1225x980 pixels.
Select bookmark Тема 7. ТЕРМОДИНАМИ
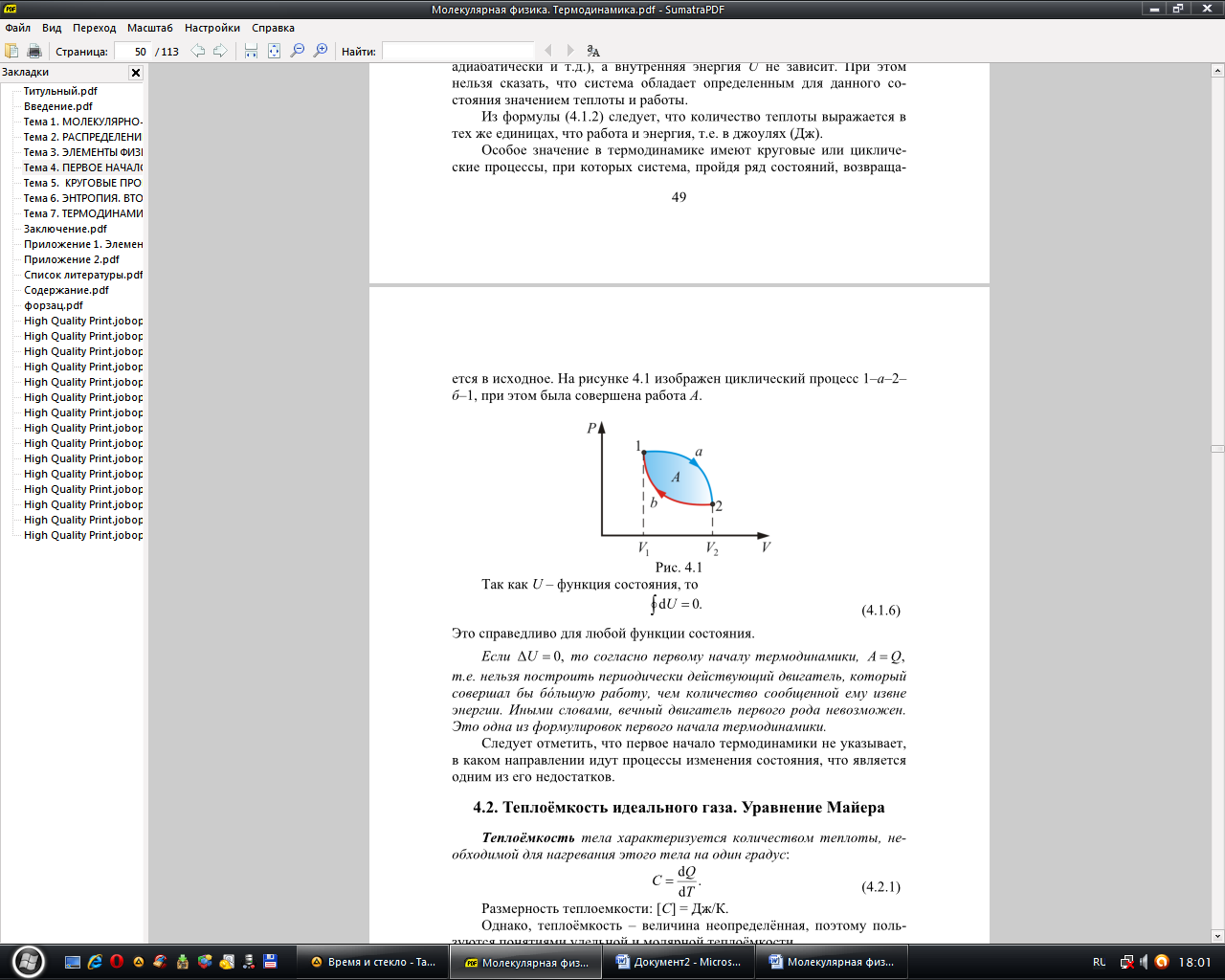click(x=83, y=213)
